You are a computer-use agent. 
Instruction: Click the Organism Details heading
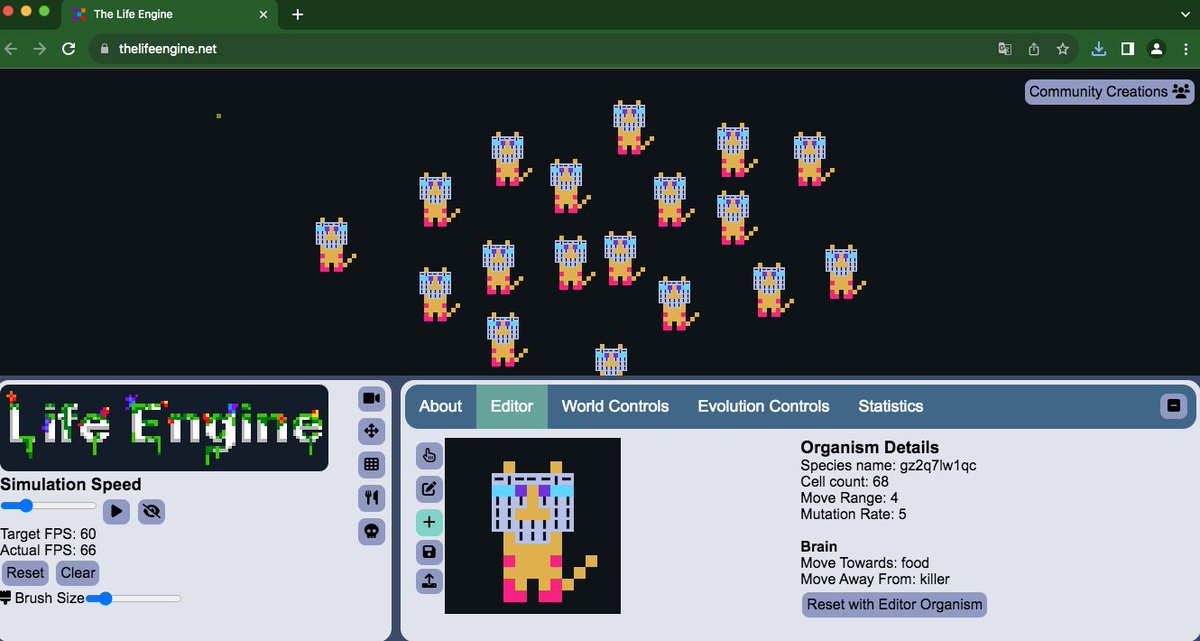pos(870,447)
